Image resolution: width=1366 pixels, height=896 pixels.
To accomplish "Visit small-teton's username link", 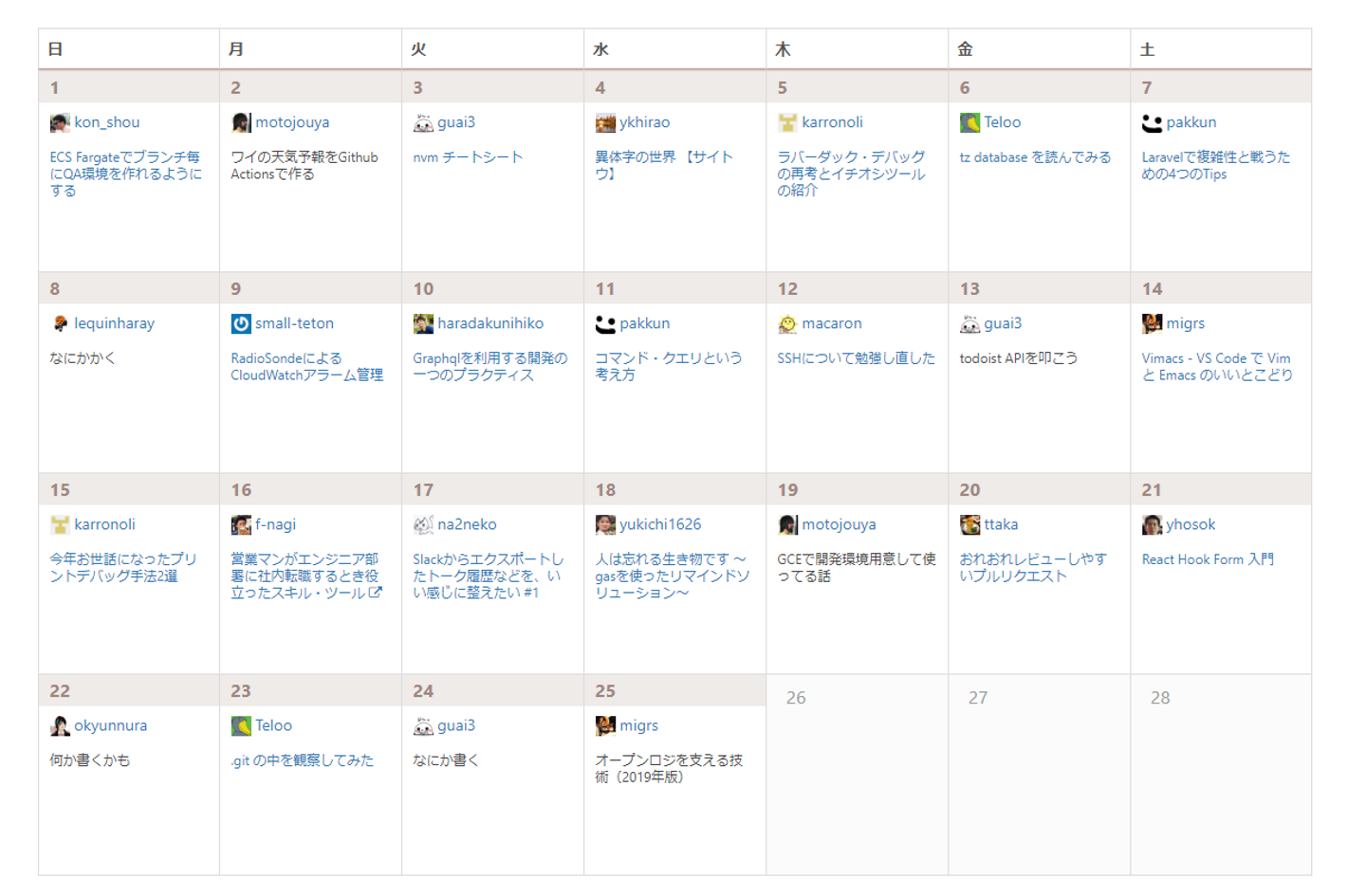I will [294, 323].
